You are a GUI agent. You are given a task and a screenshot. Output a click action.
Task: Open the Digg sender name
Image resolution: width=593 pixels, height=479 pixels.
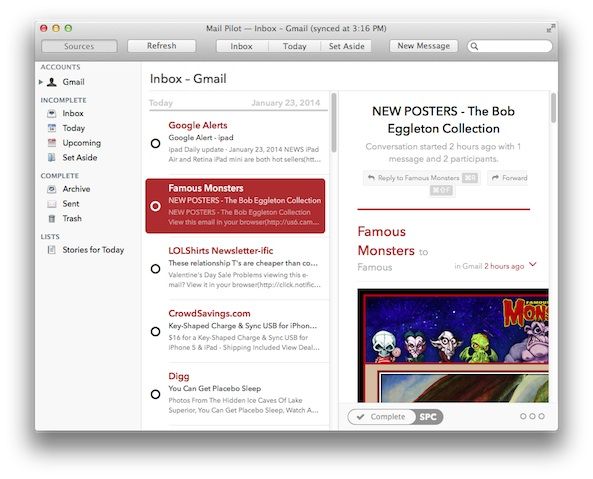(179, 376)
